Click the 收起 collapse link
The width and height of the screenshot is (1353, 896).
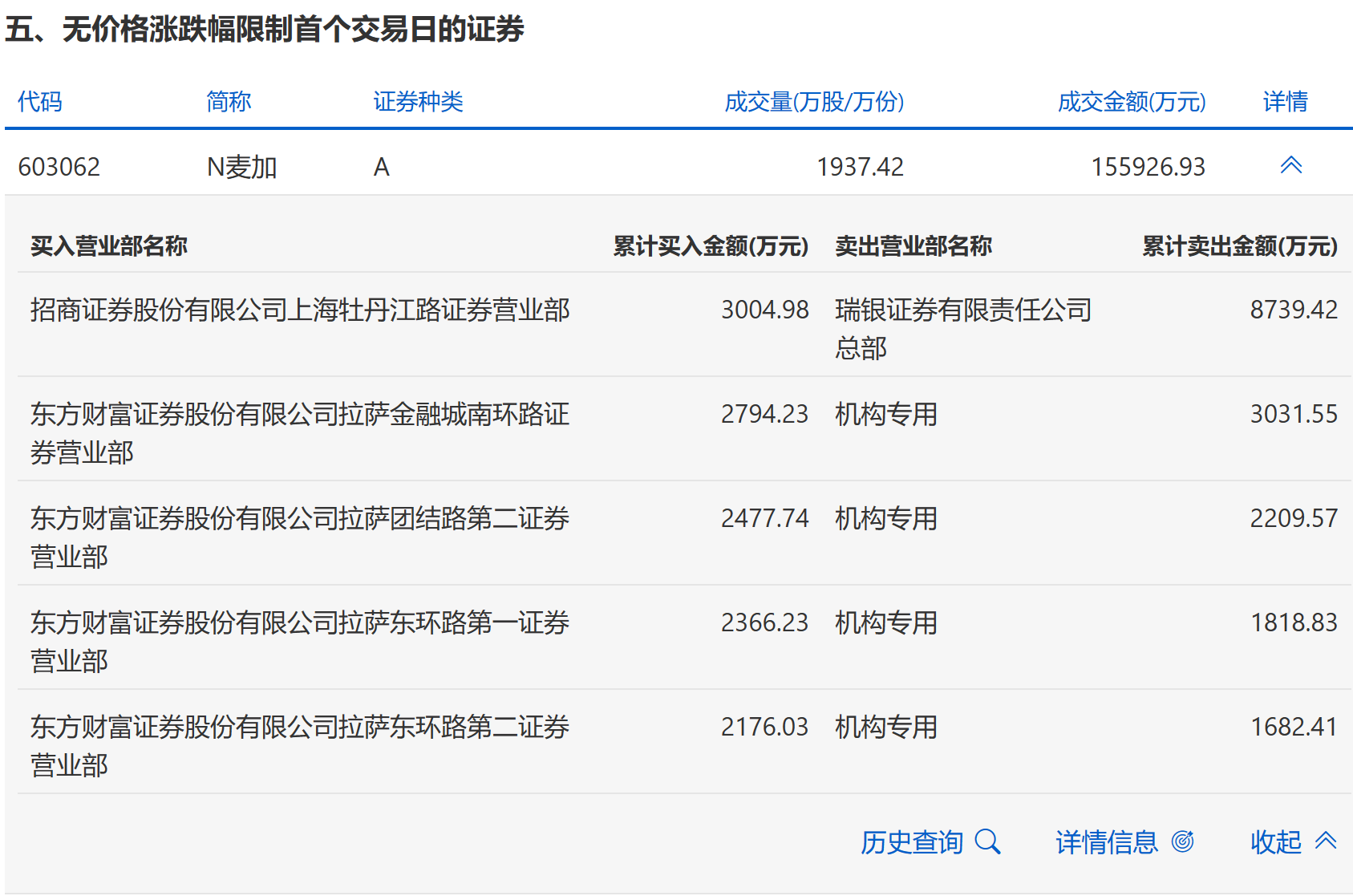(1275, 842)
